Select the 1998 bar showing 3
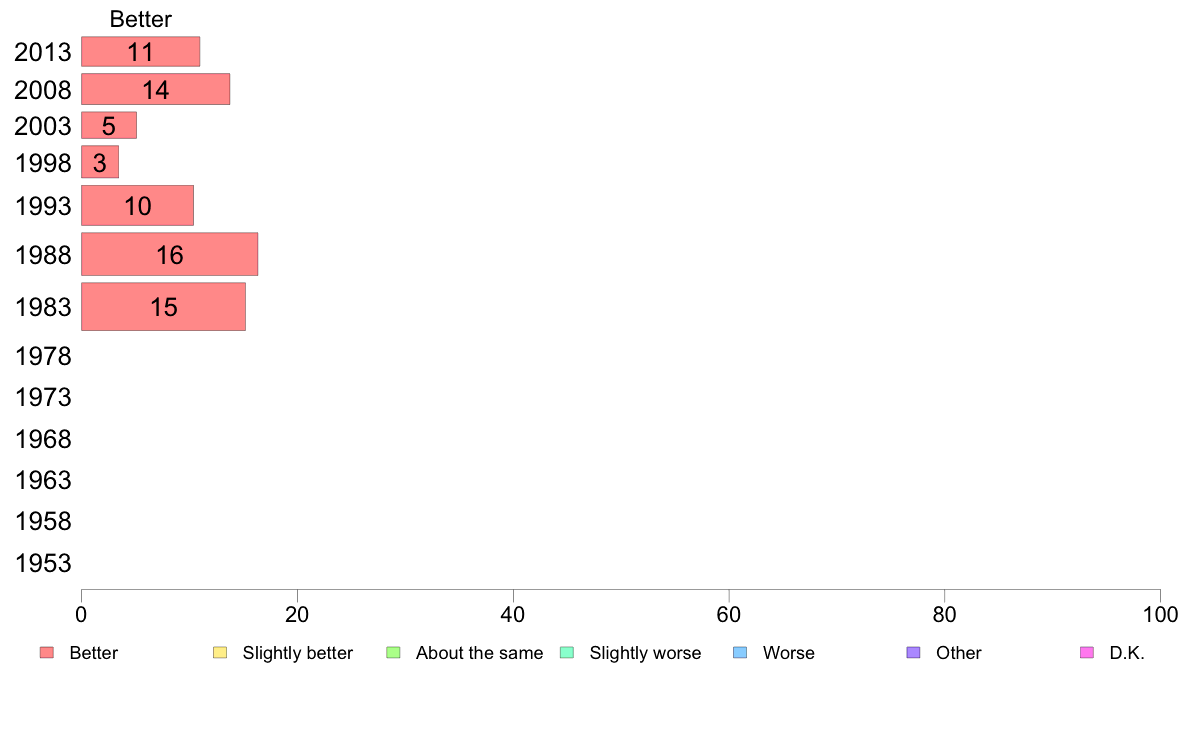Viewport: 1188px width, 736px height. (x=100, y=162)
